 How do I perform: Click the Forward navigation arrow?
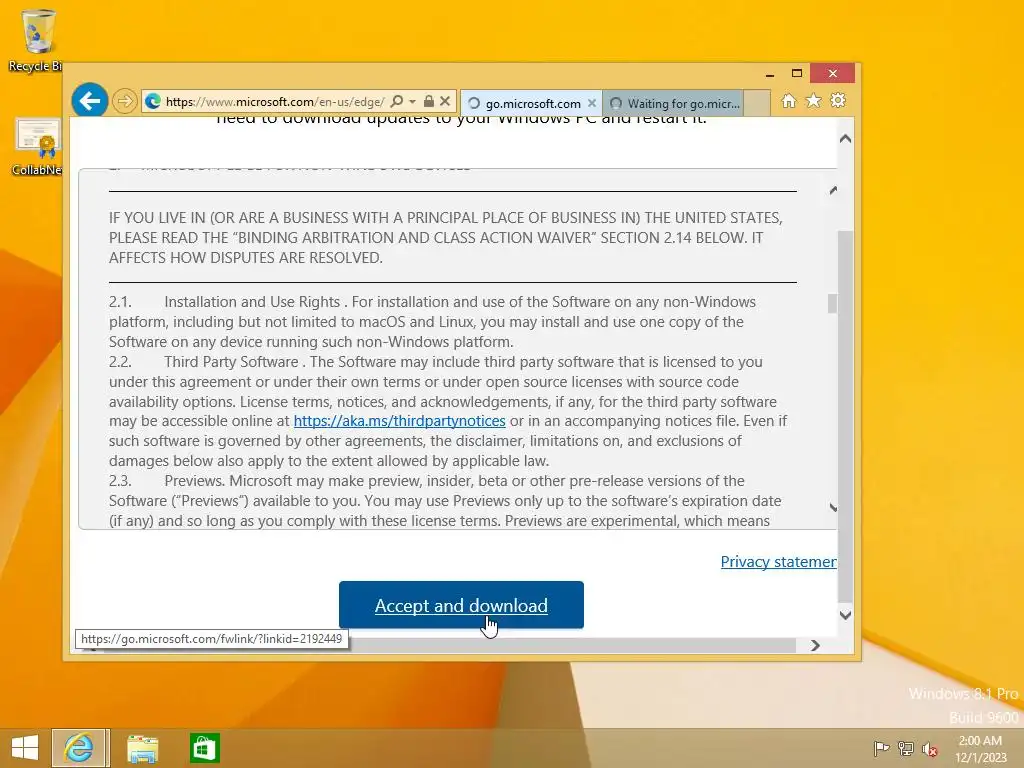(x=124, y=101)
